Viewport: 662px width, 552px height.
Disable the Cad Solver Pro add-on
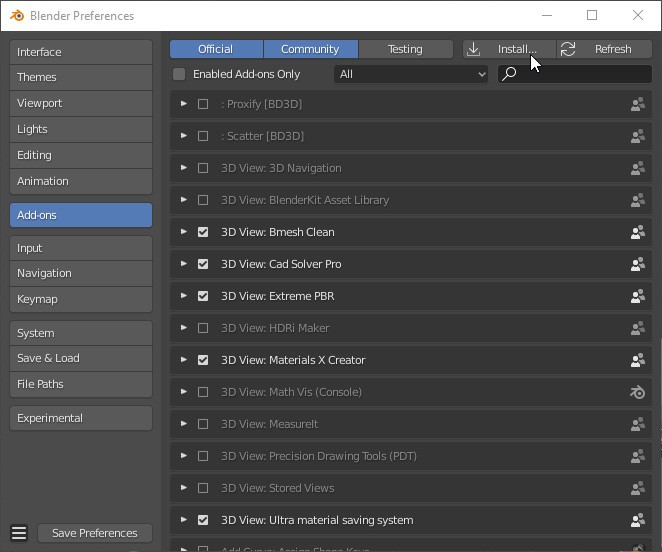tap(203, 264)
